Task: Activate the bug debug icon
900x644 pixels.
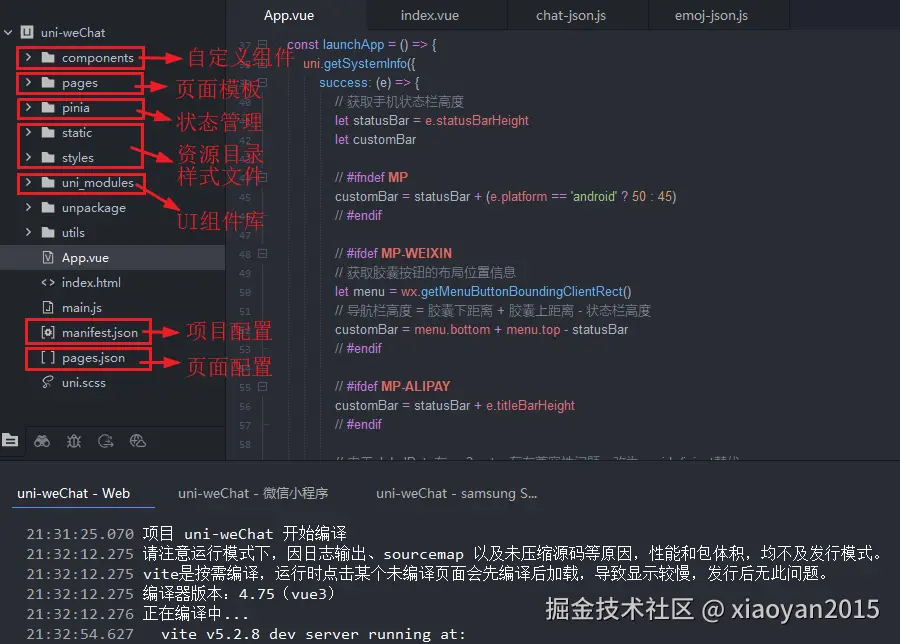Action: click(73, 440)
